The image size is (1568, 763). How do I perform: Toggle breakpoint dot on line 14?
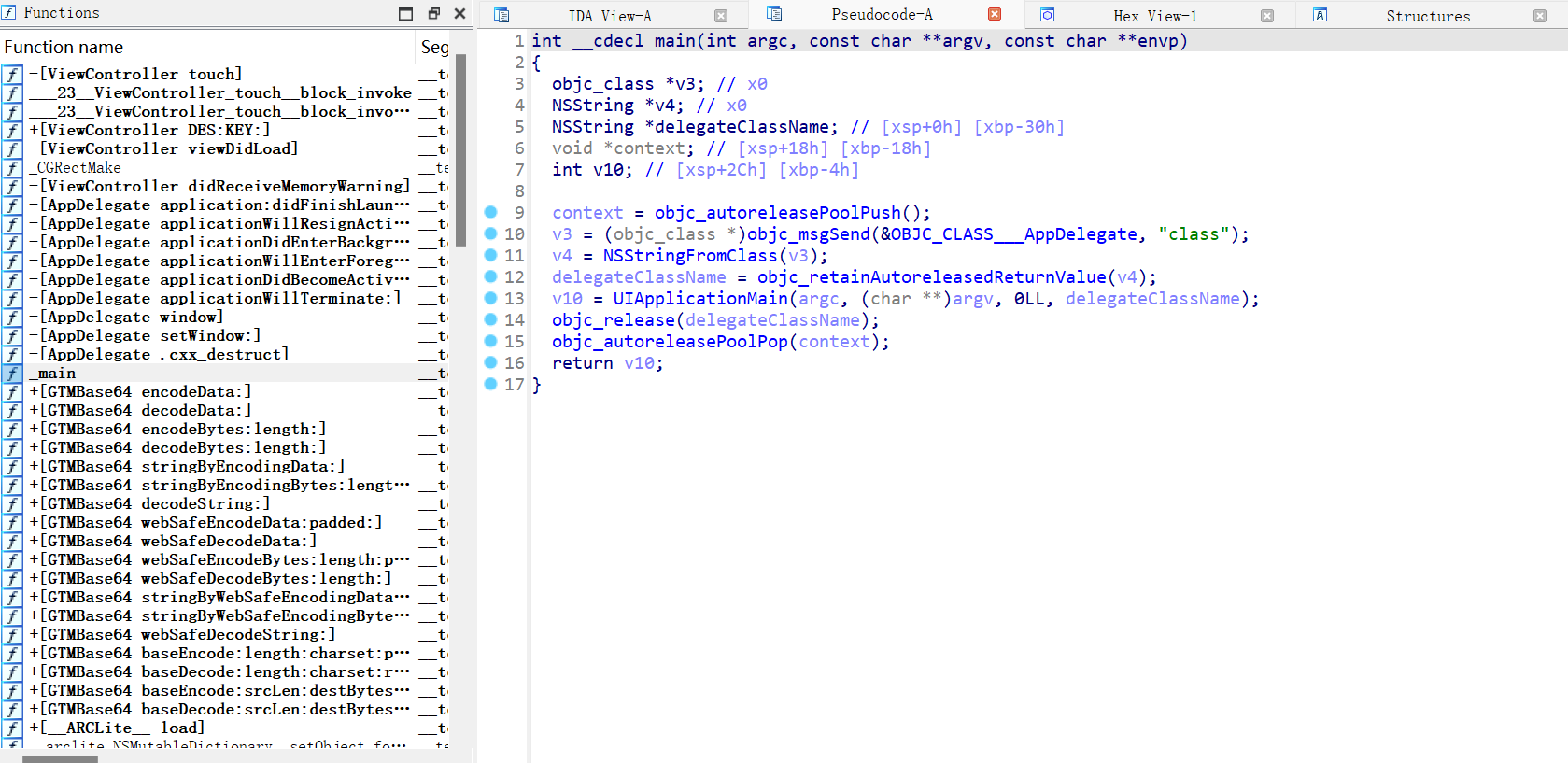[491, 319]
